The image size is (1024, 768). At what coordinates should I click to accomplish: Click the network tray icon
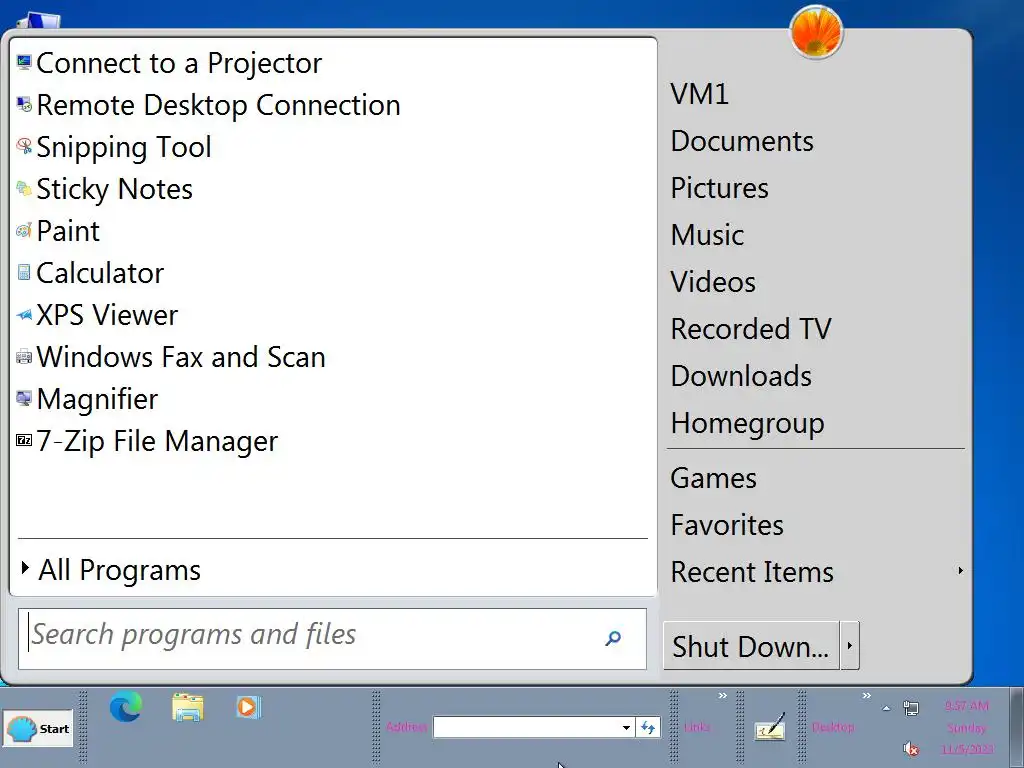pos(910,707)
